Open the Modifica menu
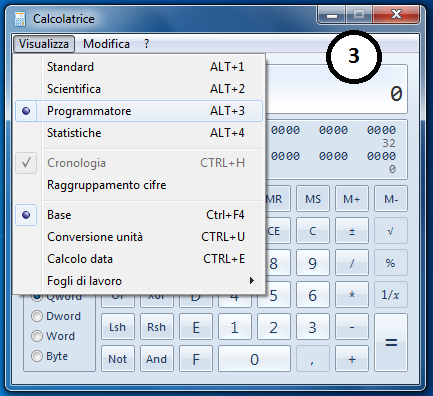The height and width of the screenshot is (396, 433). pyautogui.click(x=106, y=44)
